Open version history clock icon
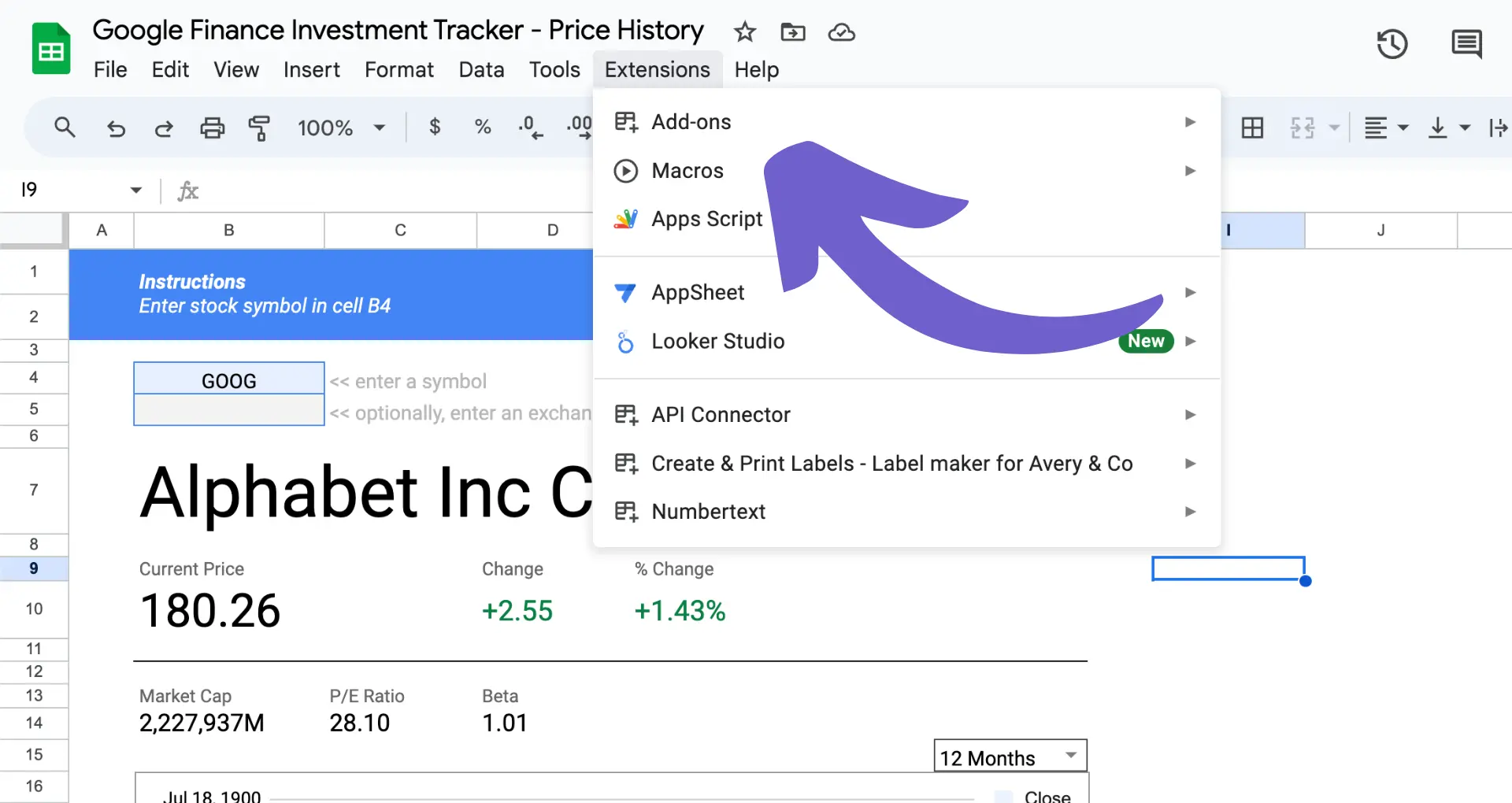1512x803 pixels. pos(1392,44)
